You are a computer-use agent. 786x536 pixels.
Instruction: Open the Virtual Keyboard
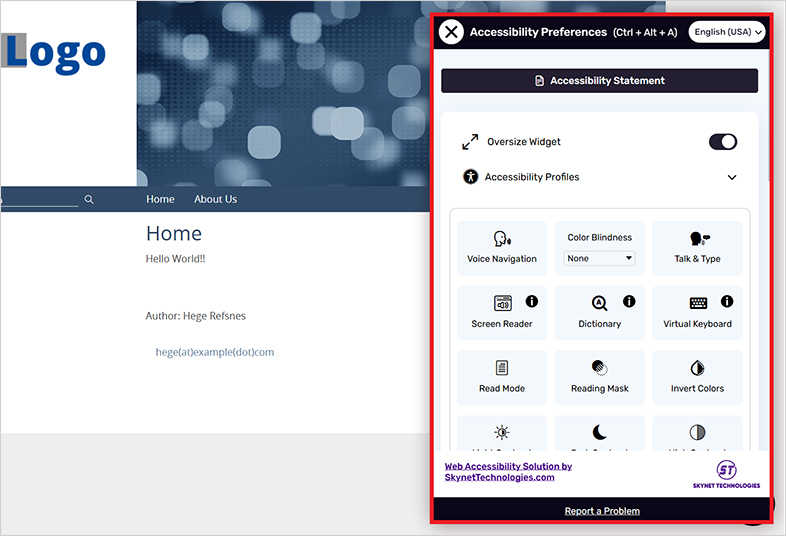pos(697,313)
